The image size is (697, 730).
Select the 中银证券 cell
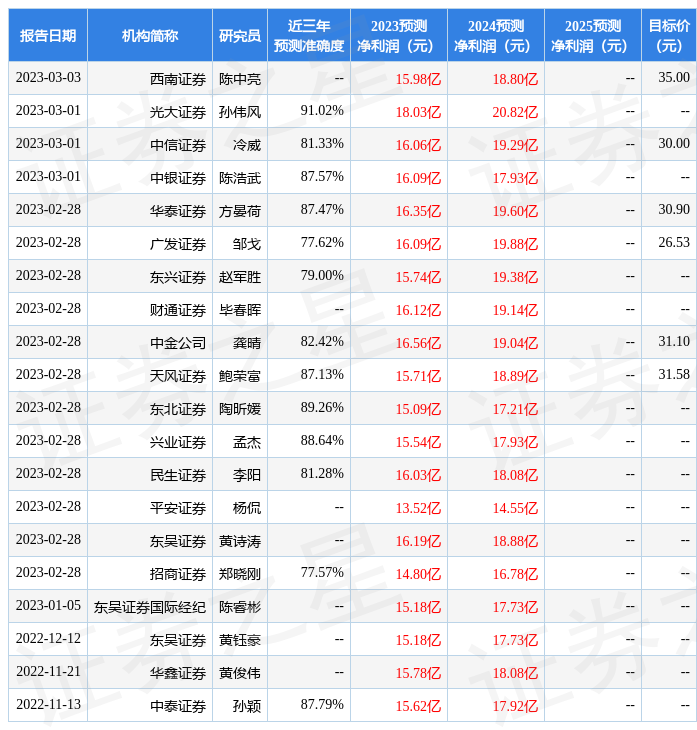click(x=177, y=178)
